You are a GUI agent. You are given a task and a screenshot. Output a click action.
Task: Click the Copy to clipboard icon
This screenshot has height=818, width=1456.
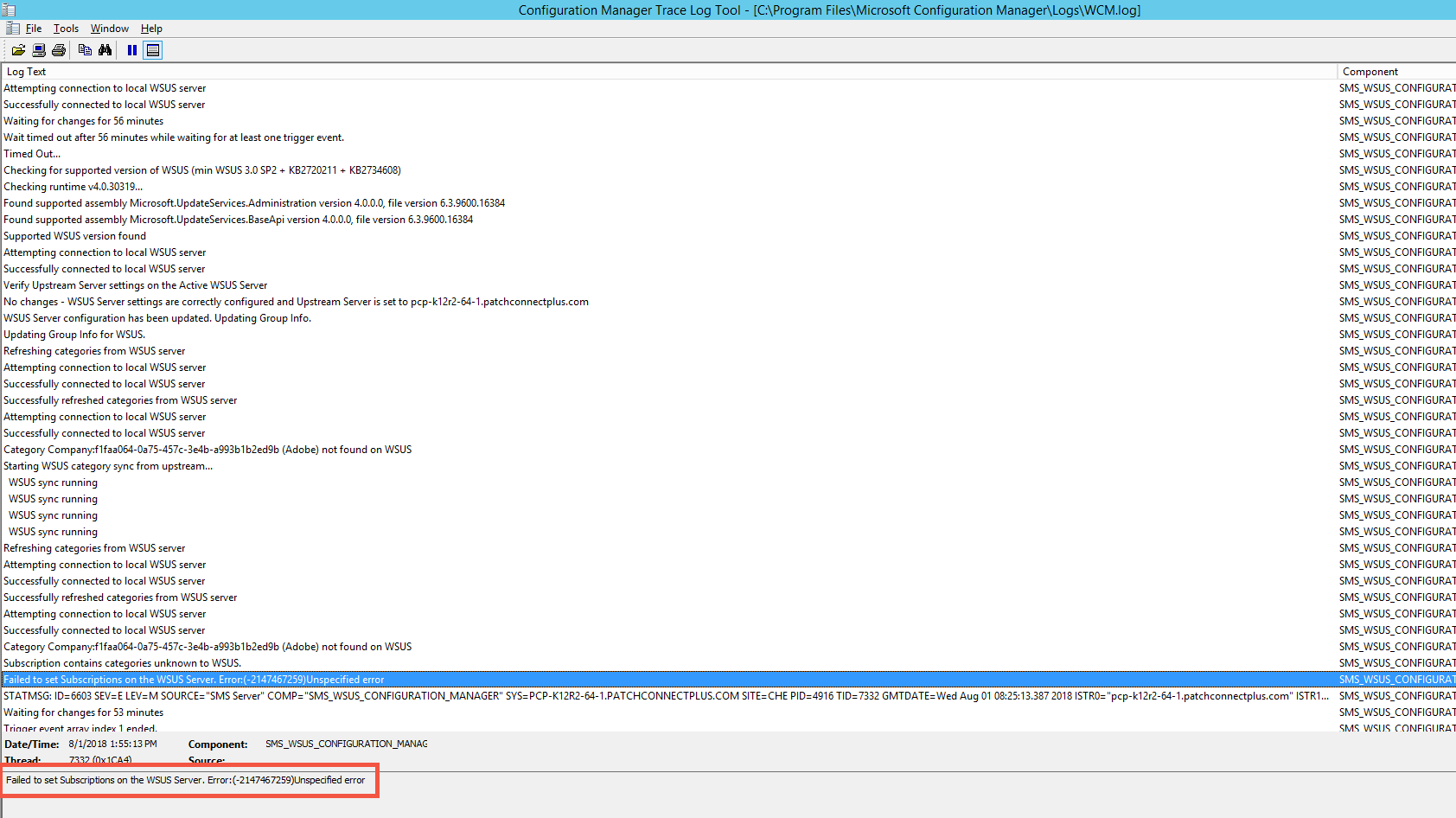click(85, 50)
